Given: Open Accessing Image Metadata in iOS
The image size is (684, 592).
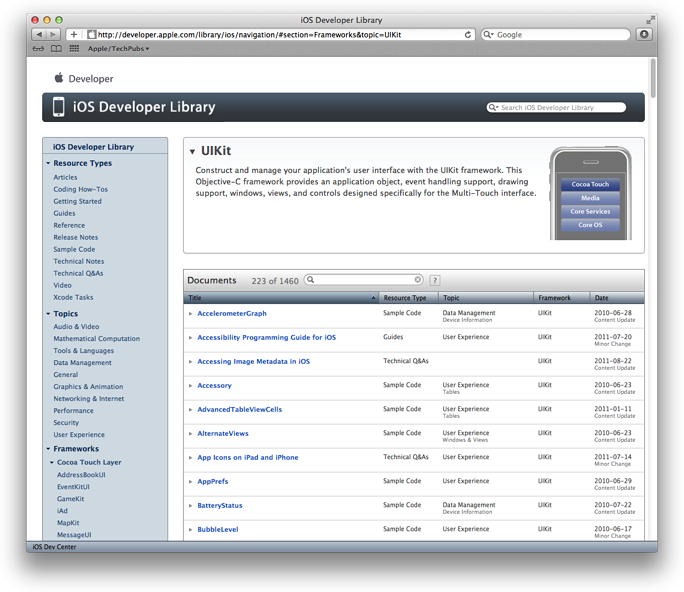Looking at the screenshot, I should click(253, 361).
